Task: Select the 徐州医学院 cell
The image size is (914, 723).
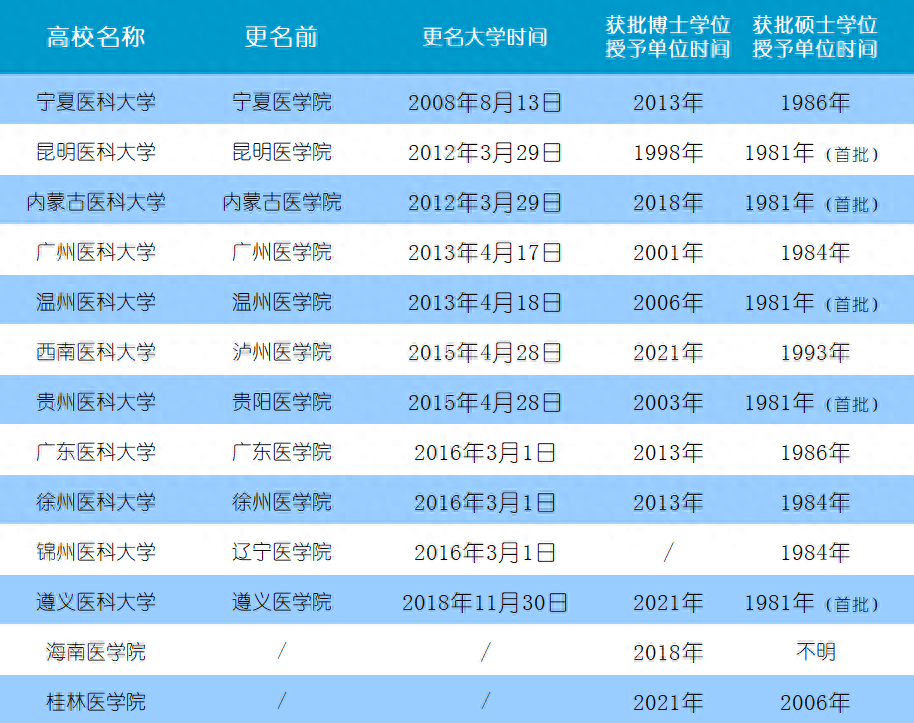Action: click(282, 502)
